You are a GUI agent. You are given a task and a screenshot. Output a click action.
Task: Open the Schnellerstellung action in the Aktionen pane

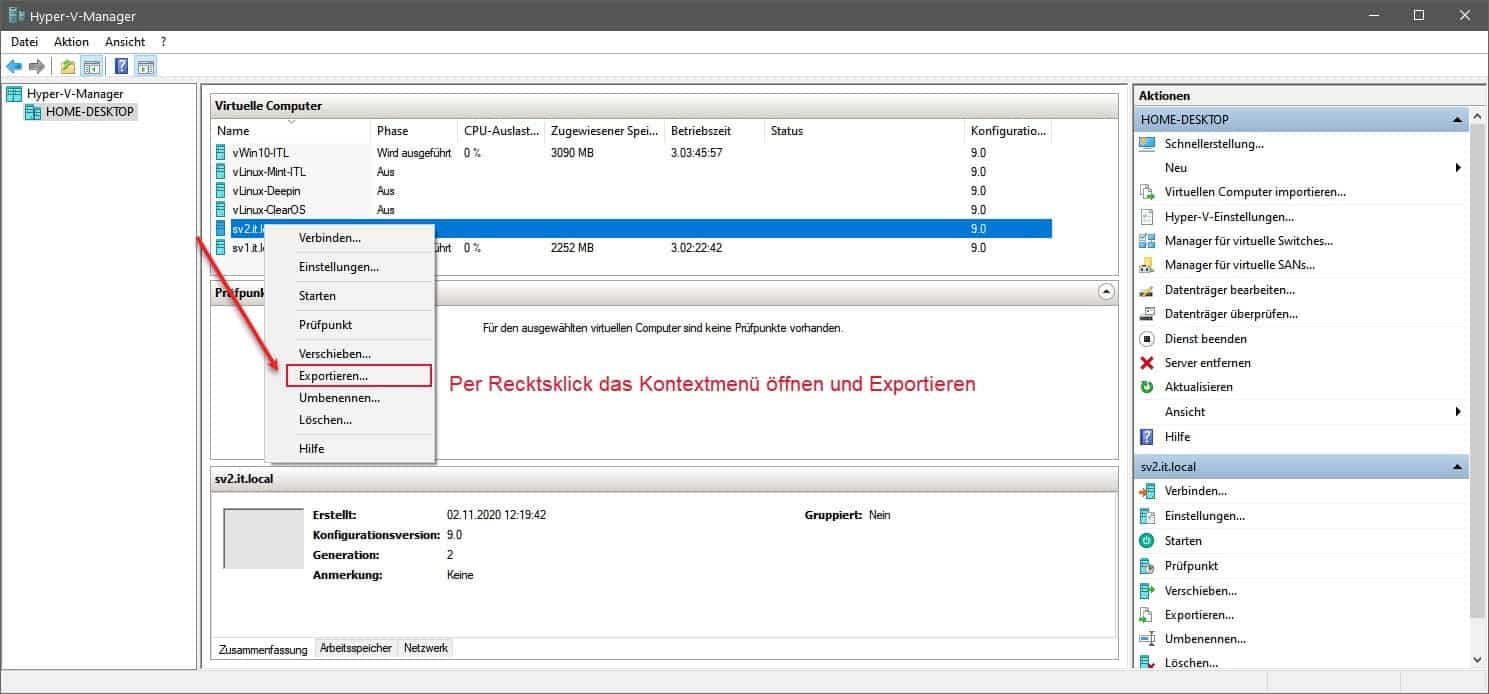[x=1211, y=143]
